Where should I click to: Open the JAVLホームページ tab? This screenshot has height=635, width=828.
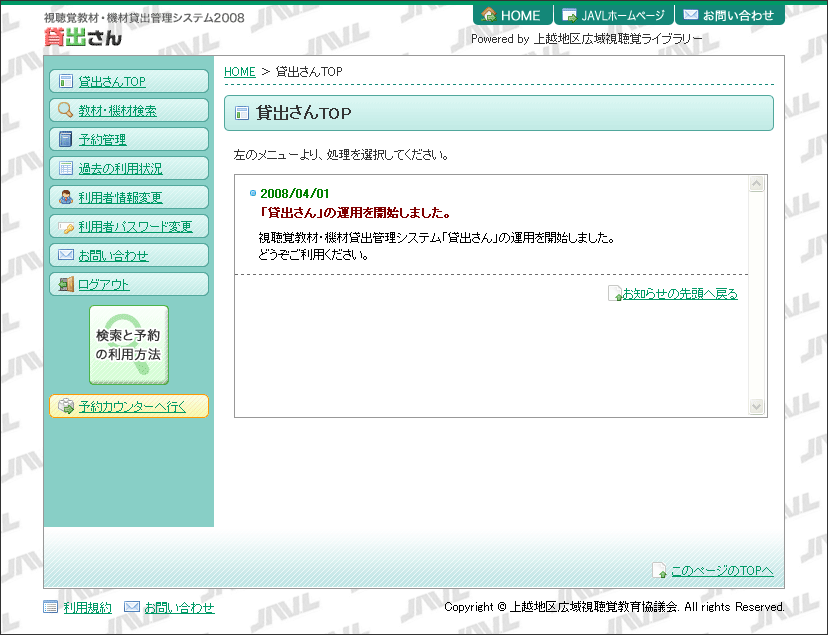[613, 15]
